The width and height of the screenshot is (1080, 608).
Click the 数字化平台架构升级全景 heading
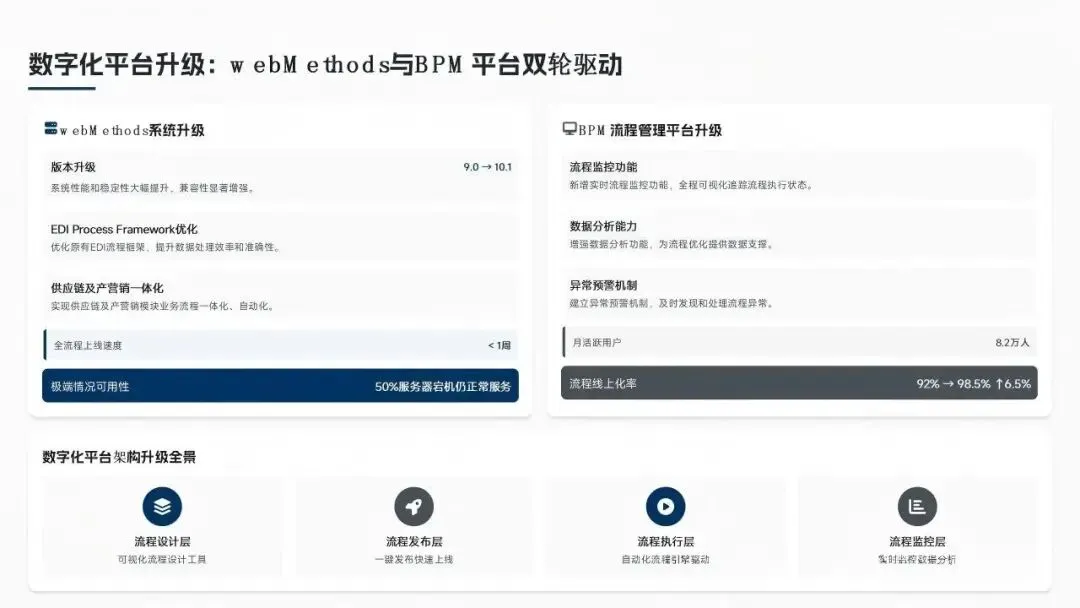[x=119, y=457]
